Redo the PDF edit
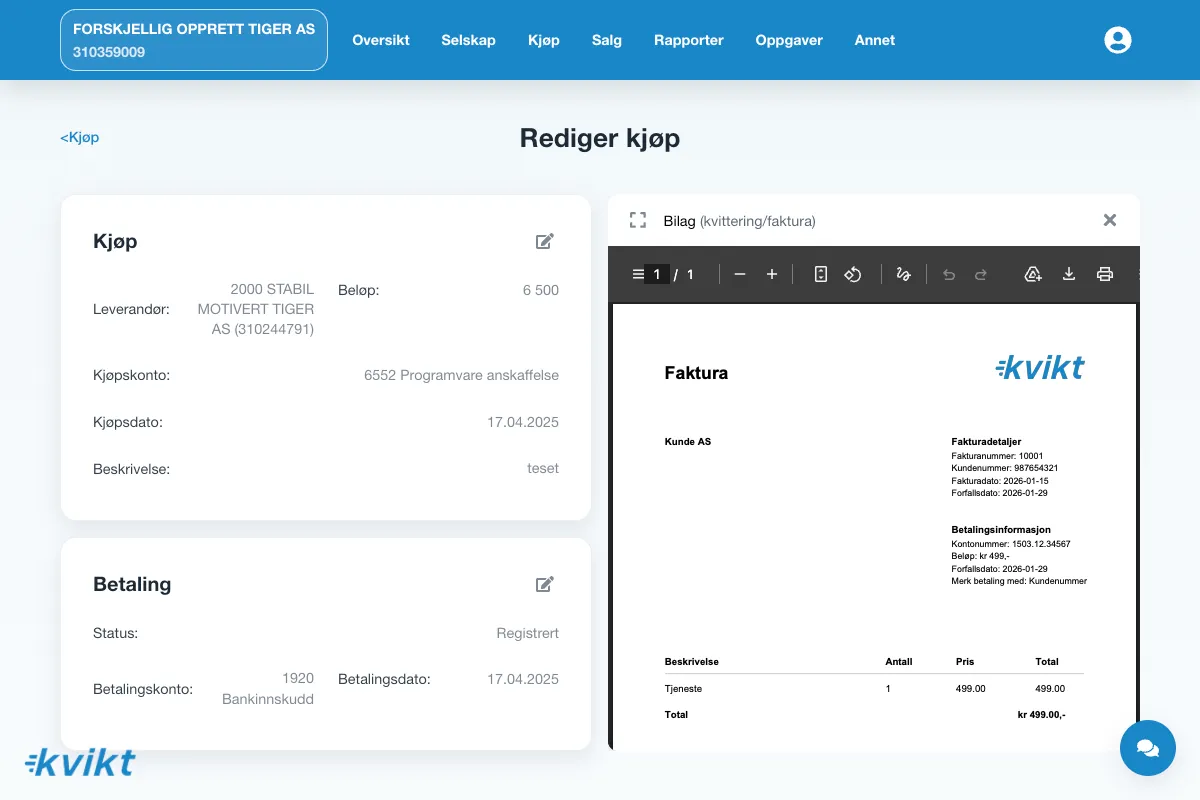The height and width of the screenshot is (800, 1200). click(x=981, y=274)
